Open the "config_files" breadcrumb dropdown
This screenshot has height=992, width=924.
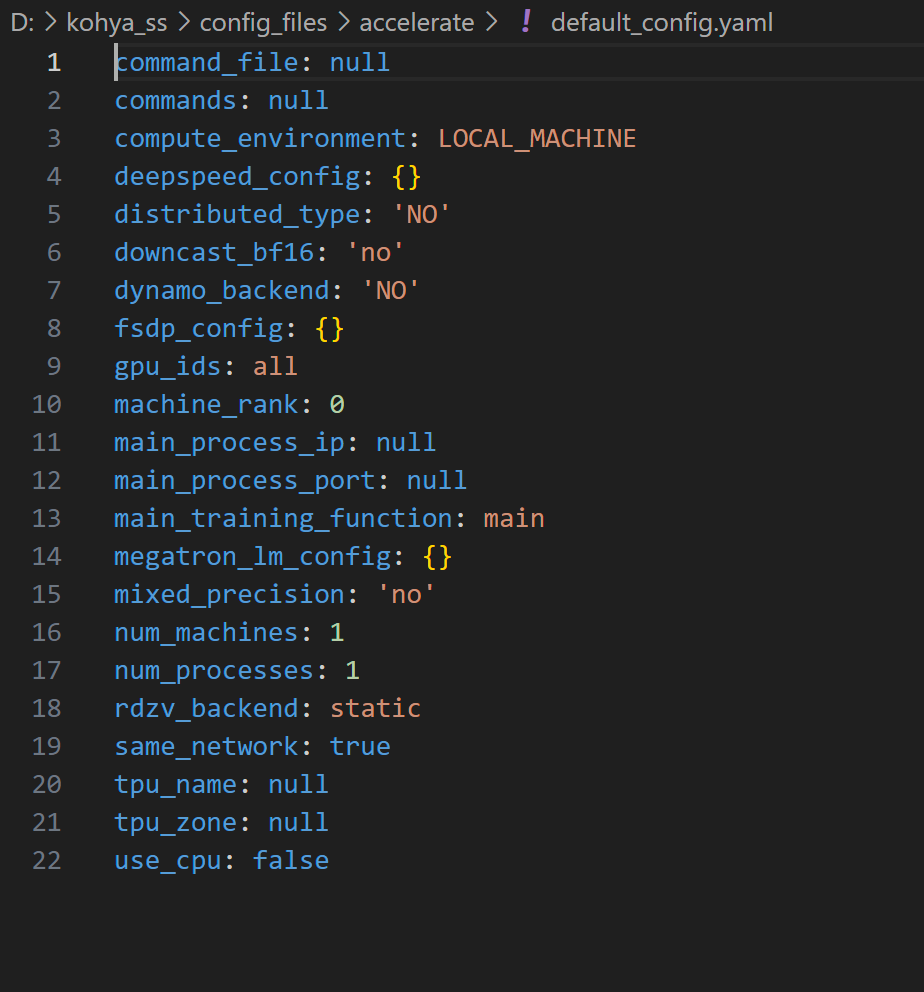[262, 22]
